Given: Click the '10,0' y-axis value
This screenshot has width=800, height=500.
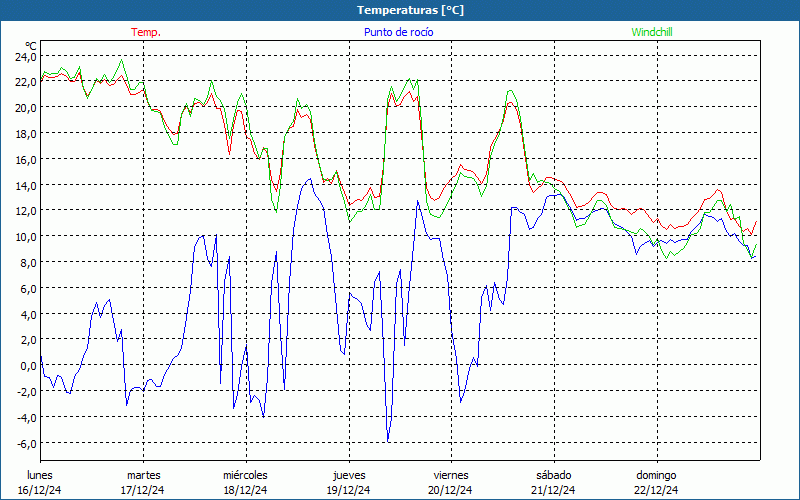Looking at the screenshot, I should pos(26,237).
